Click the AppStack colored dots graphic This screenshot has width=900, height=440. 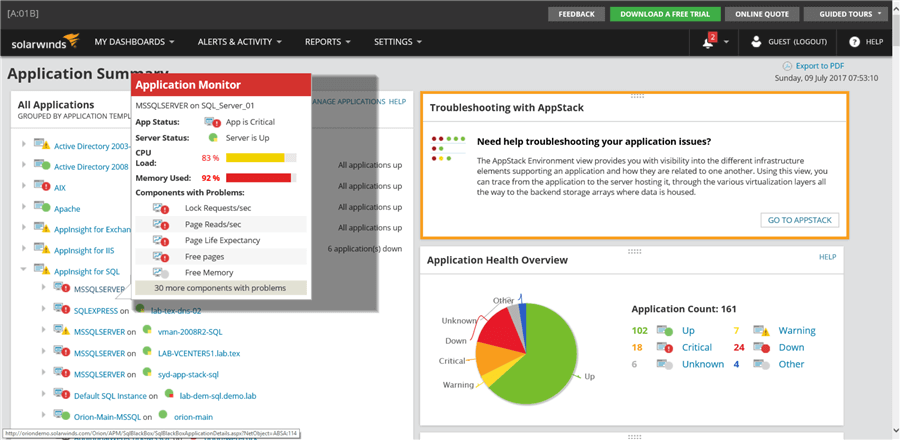pos(447,148)
